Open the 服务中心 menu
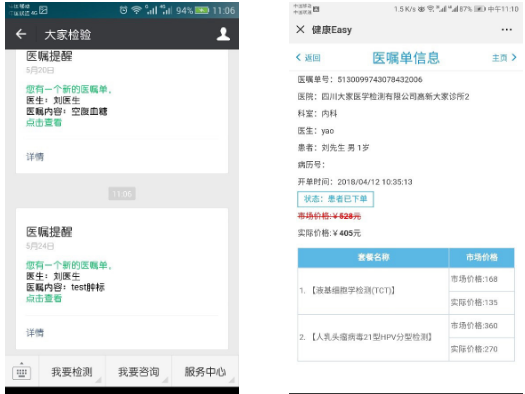The image size is (525, 394). [x=205, y=372]
